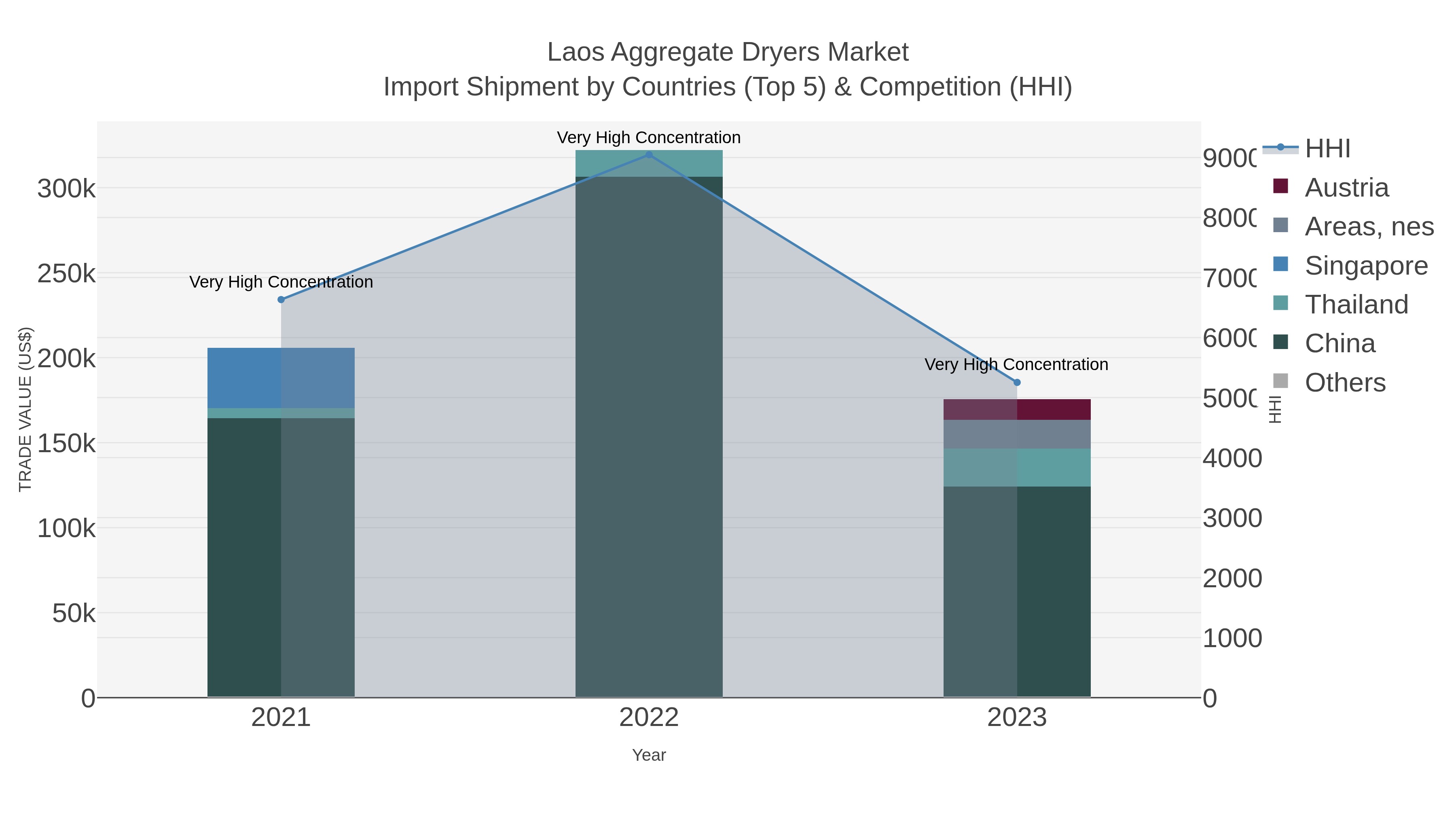
Task: Click the Very High Concentration label above 2022
Action: (x=649, y=138)
